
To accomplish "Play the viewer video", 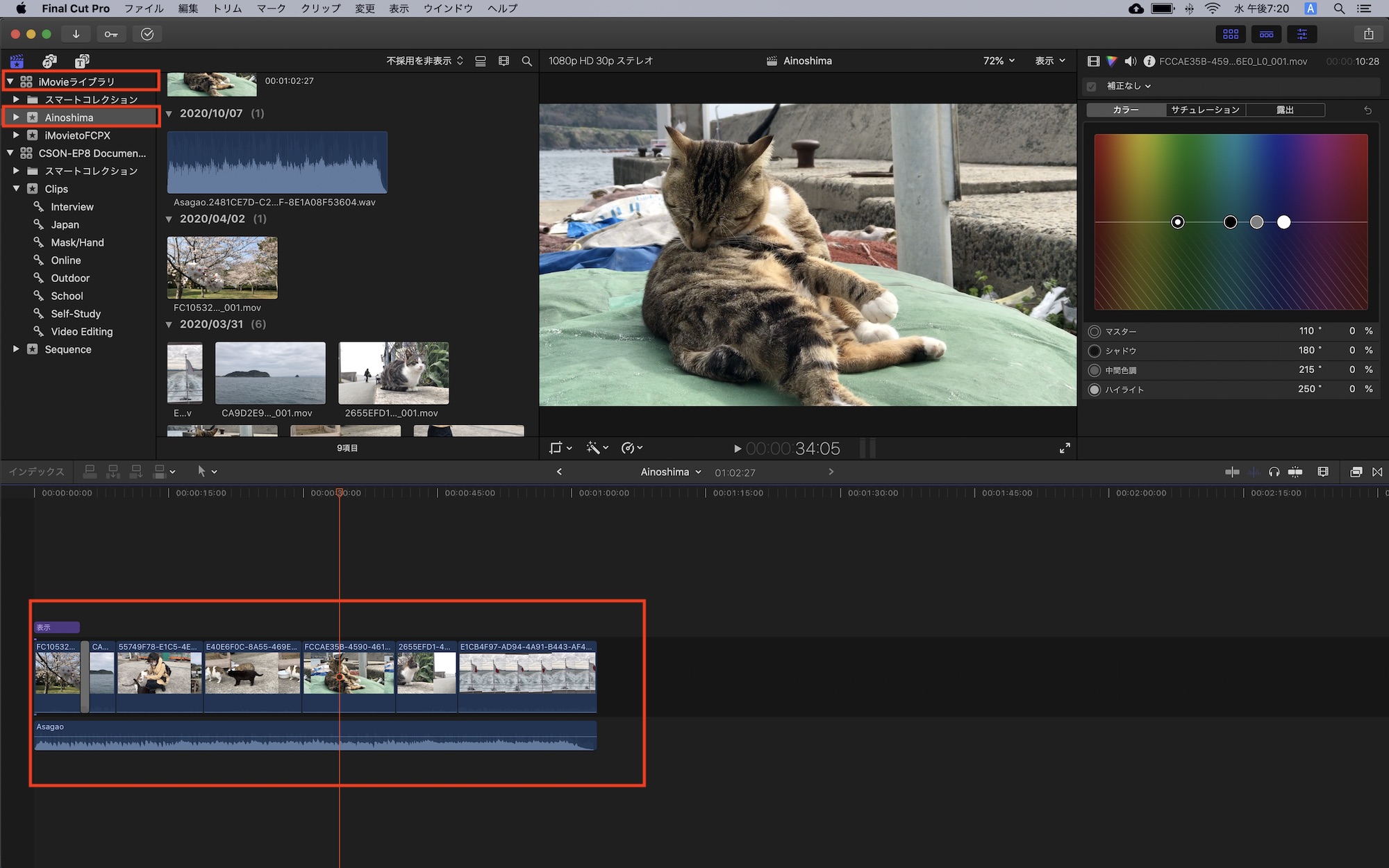I will tap(738, 449).
